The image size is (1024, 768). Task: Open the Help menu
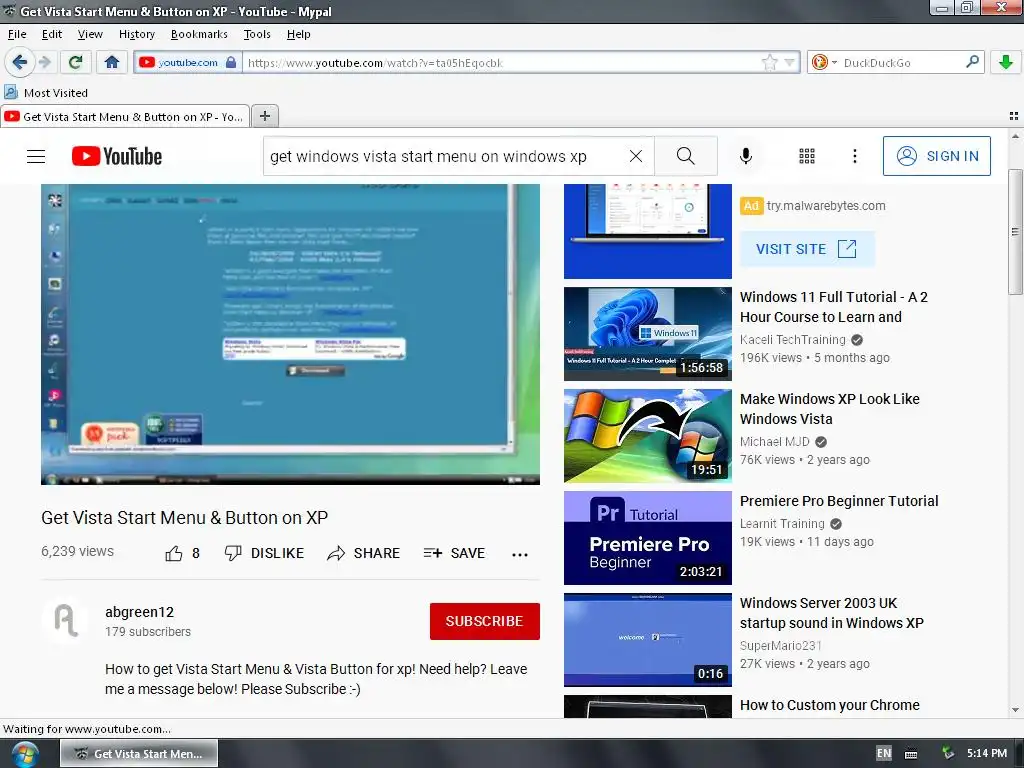[298, 34]
